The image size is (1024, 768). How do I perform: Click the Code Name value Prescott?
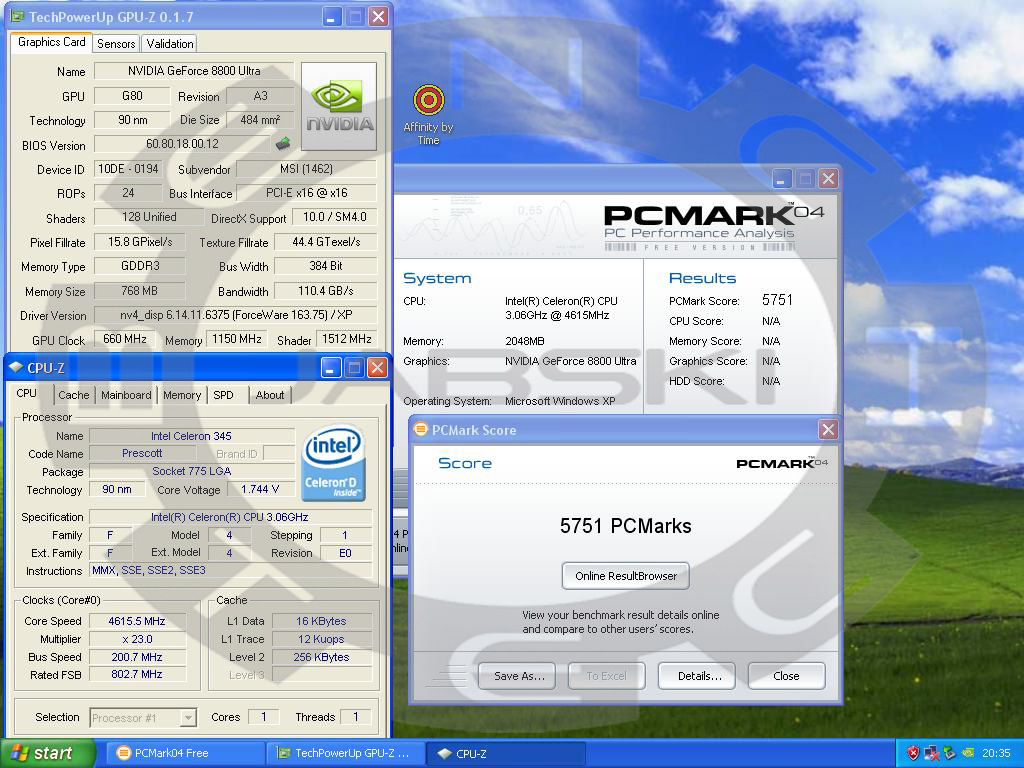coord(142,453)
